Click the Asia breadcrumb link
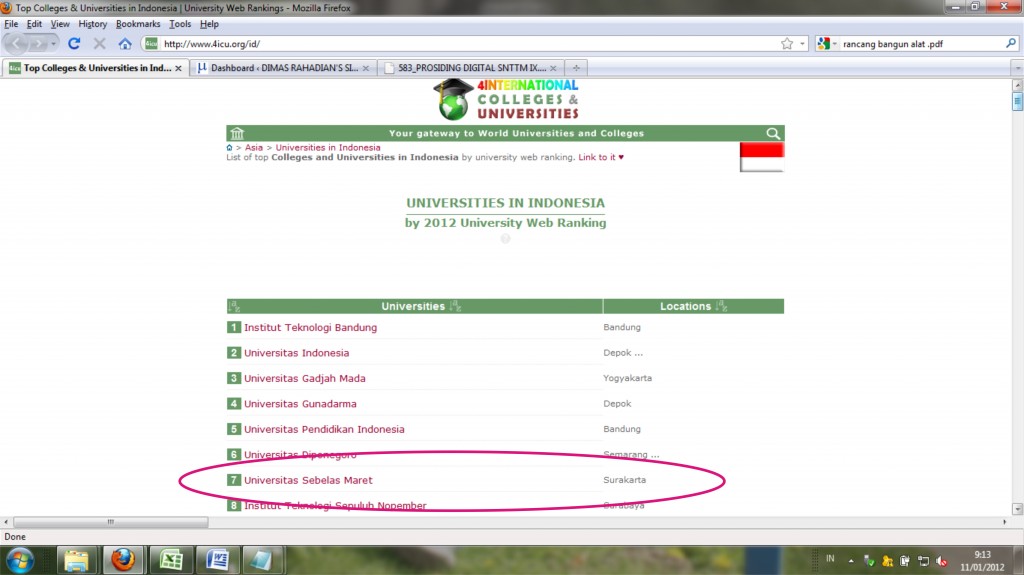Image resolution: width=1024 pixels, height=575 pixels. pos(253,148)
